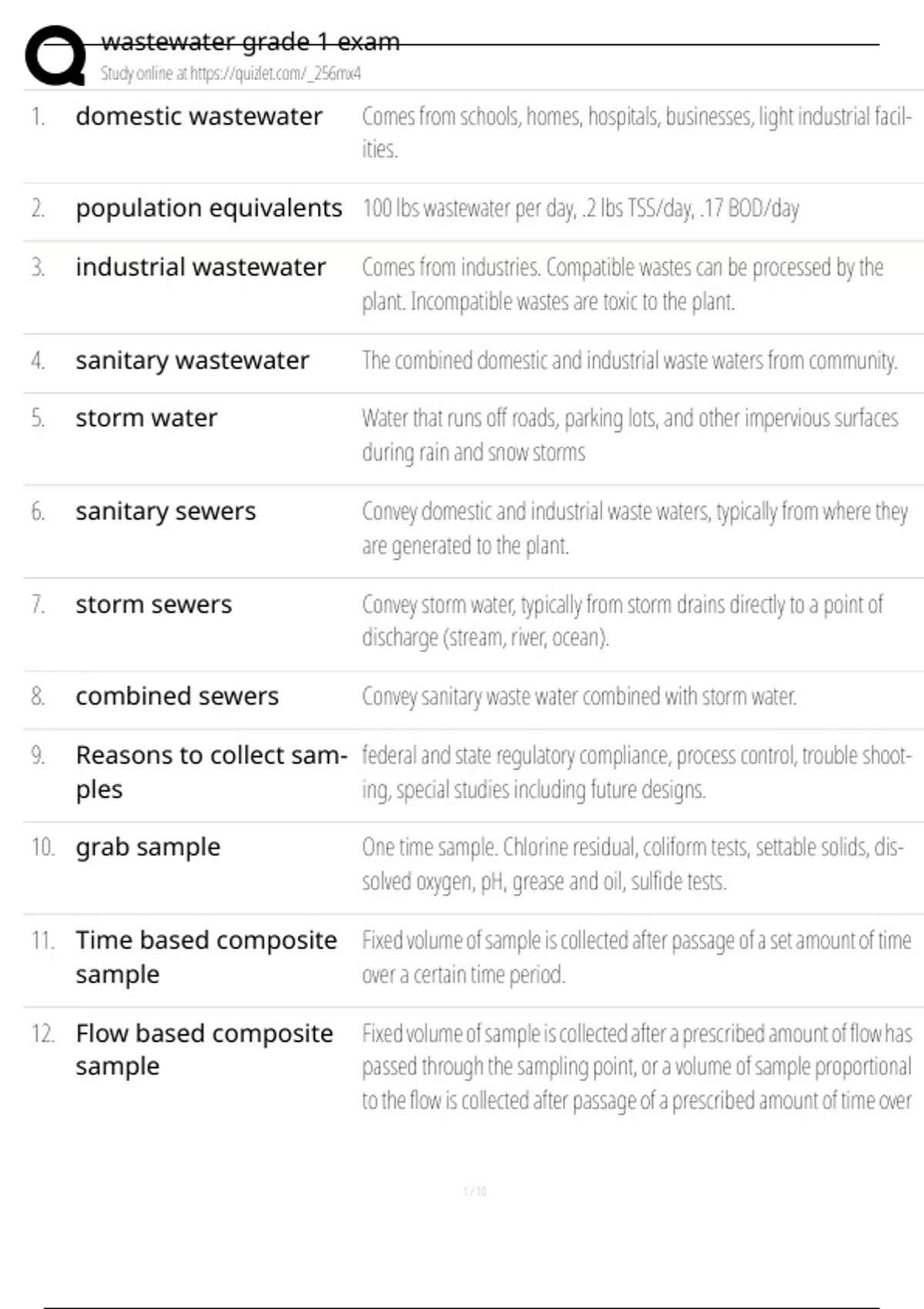Click the Quizlet Q logo icon
Screen dimensions: 924x1309
(x=55, y=55)
